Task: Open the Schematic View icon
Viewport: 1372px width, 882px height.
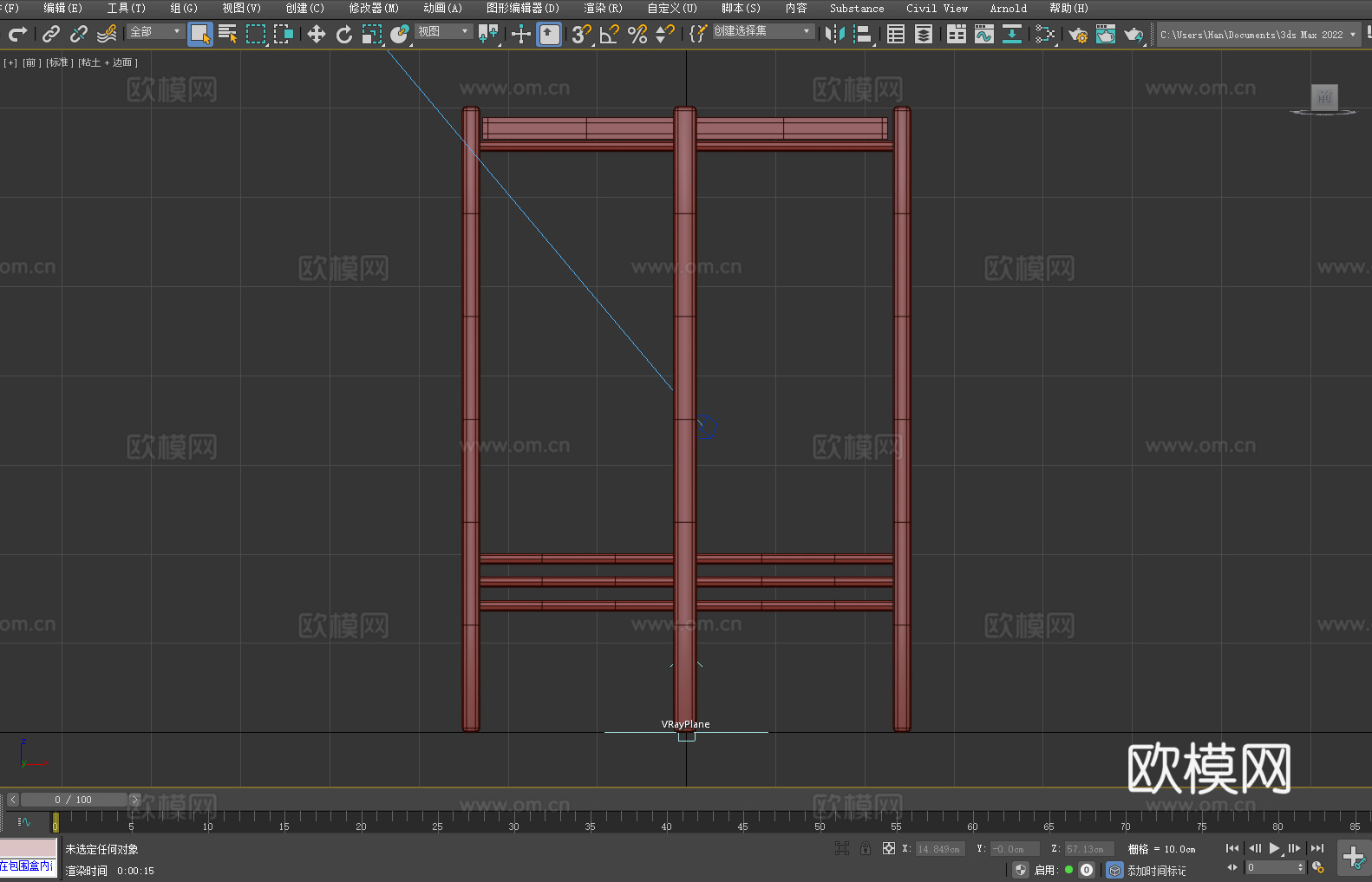Action: click(x=1045, y=34)
